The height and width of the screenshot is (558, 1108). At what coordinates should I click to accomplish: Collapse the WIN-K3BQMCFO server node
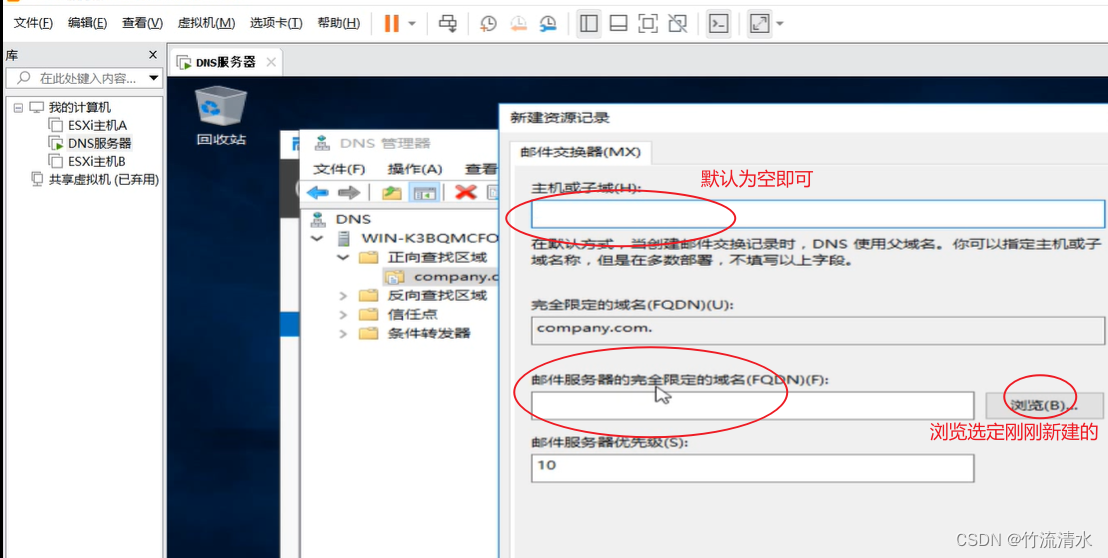click(x=316, y=238)
